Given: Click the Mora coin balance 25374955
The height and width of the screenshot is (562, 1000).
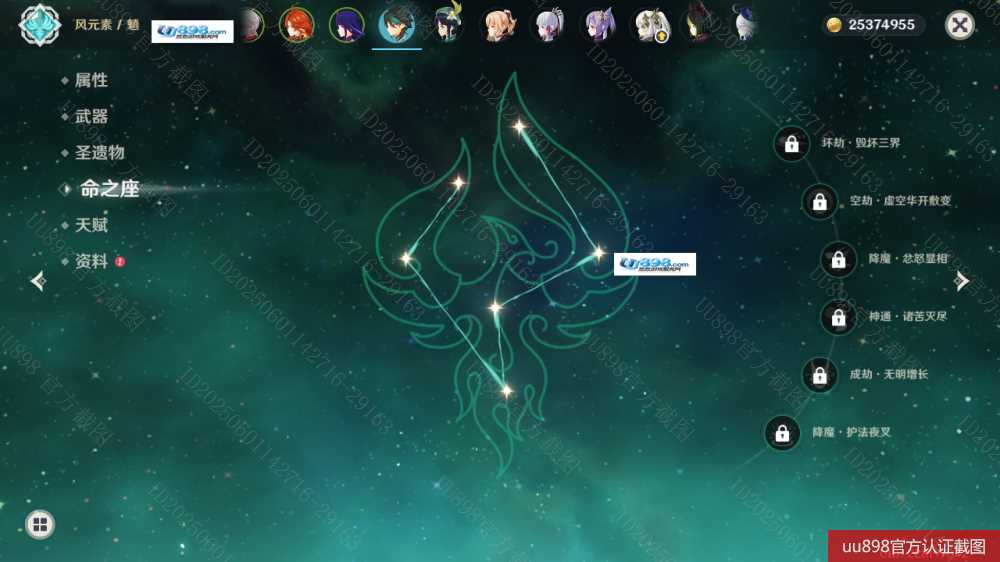Looking at the screenshot, I should (873, 25).
